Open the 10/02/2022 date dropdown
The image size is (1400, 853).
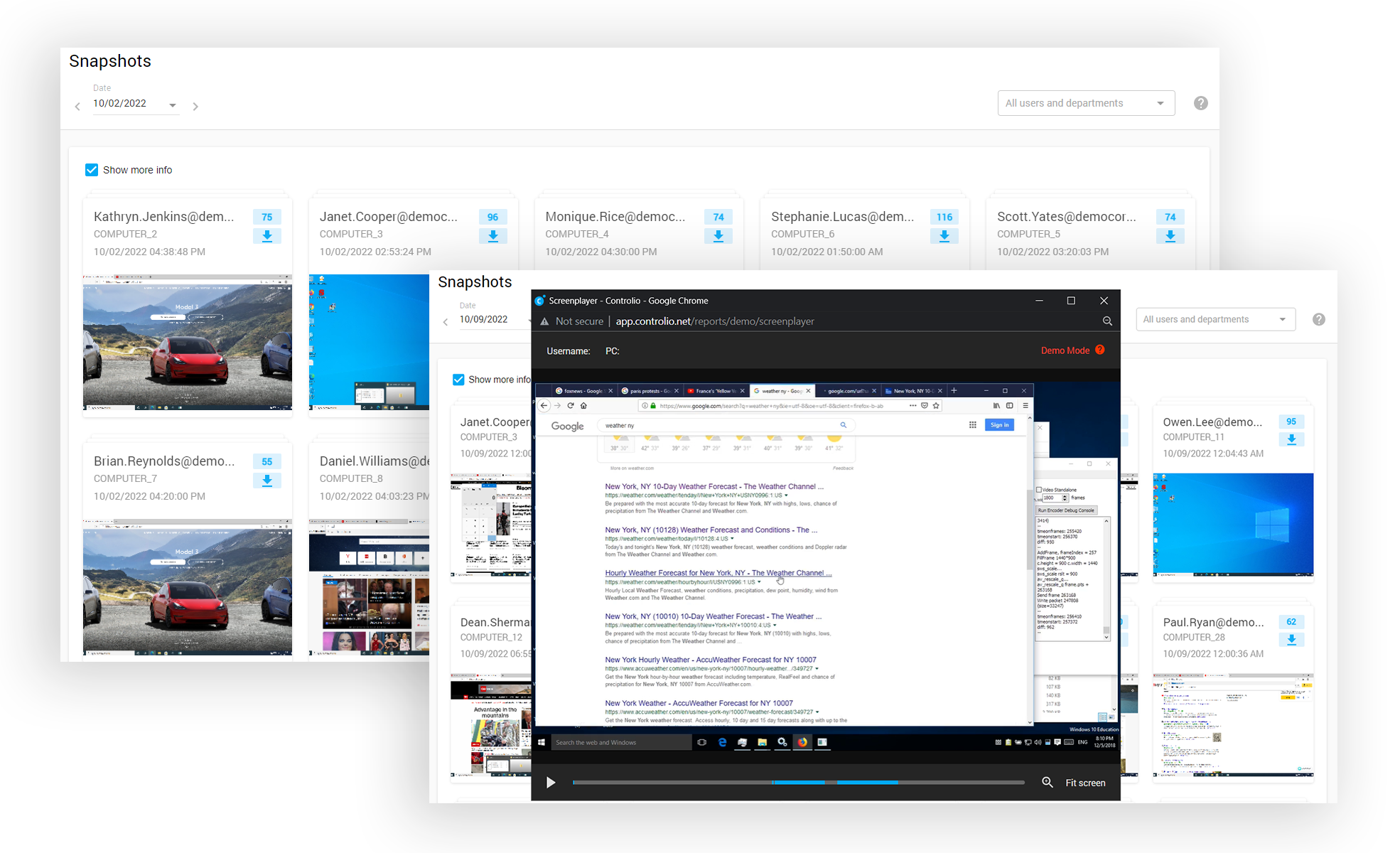[172, 105]
